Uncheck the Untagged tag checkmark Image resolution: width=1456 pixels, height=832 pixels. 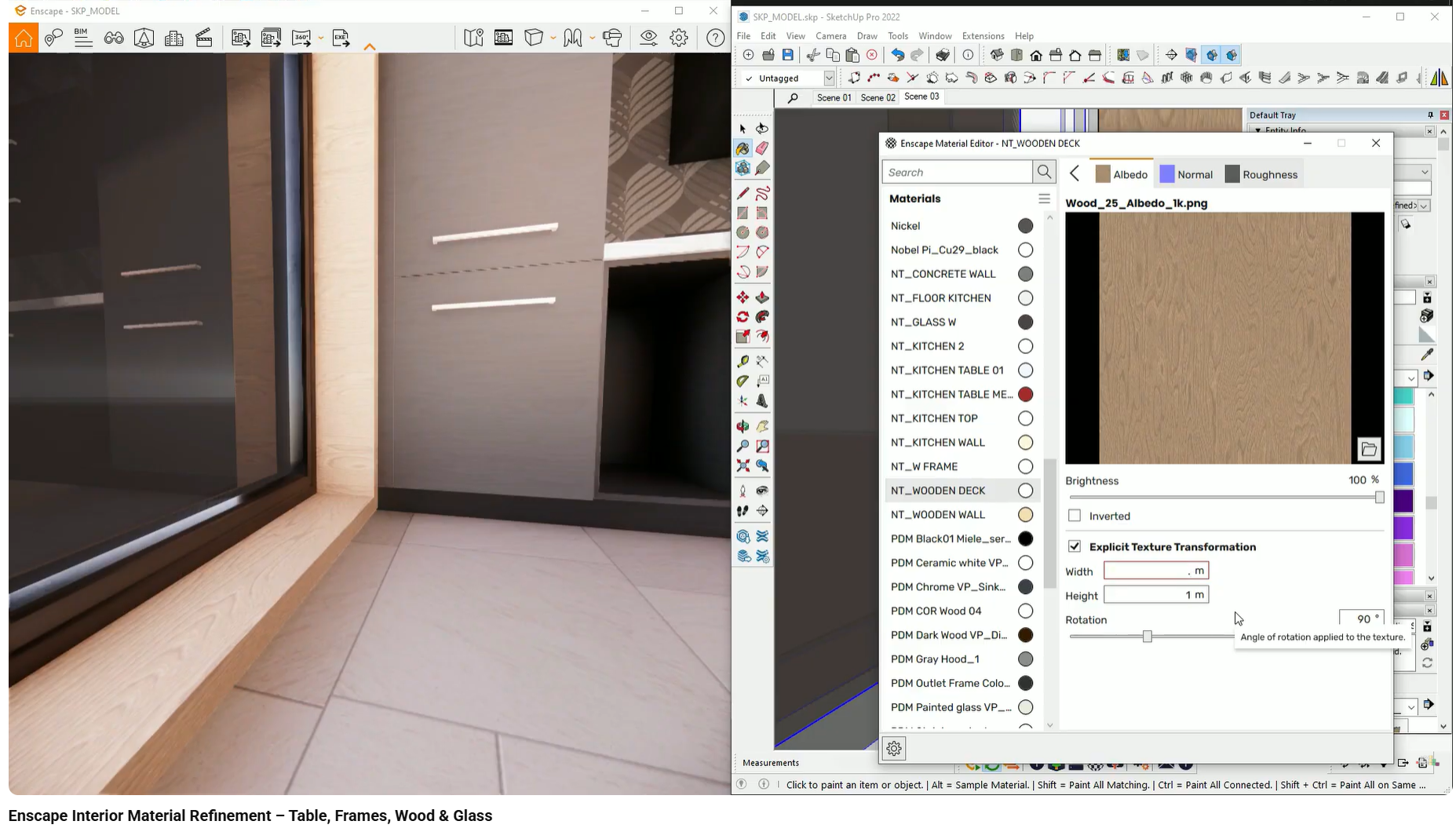(x=748, y=78)
